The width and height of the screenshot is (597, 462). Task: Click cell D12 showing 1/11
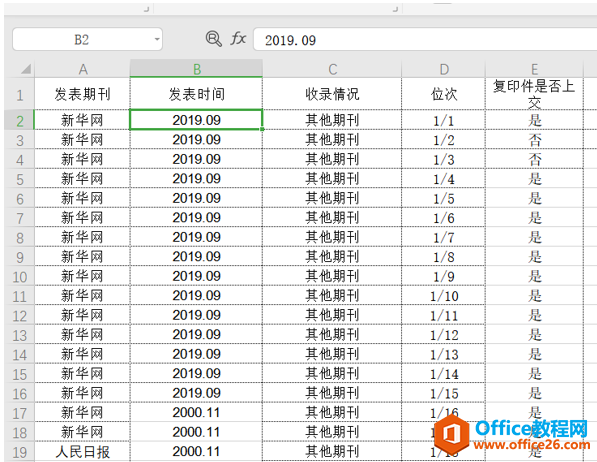[444, 315]
